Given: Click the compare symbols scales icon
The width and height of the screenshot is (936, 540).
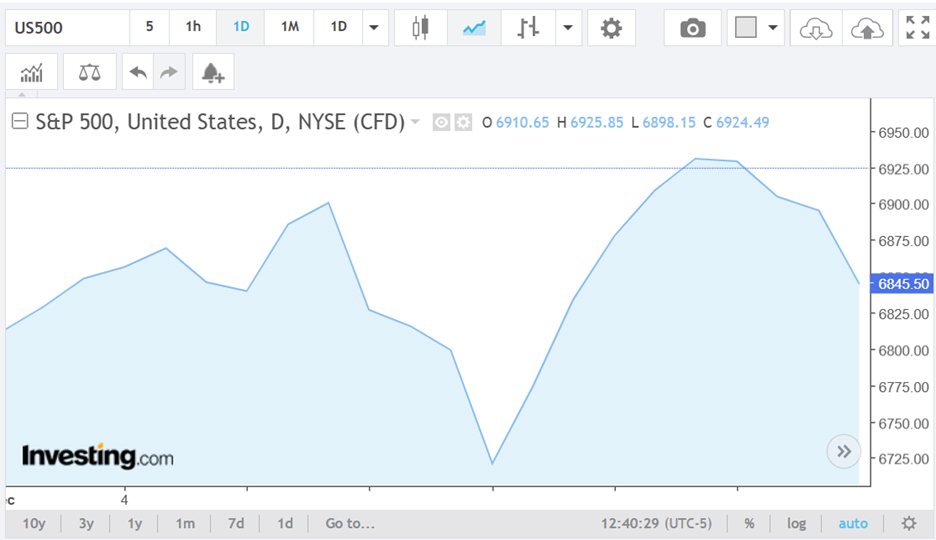Looking at the screenshot, I should click(90, 72).
